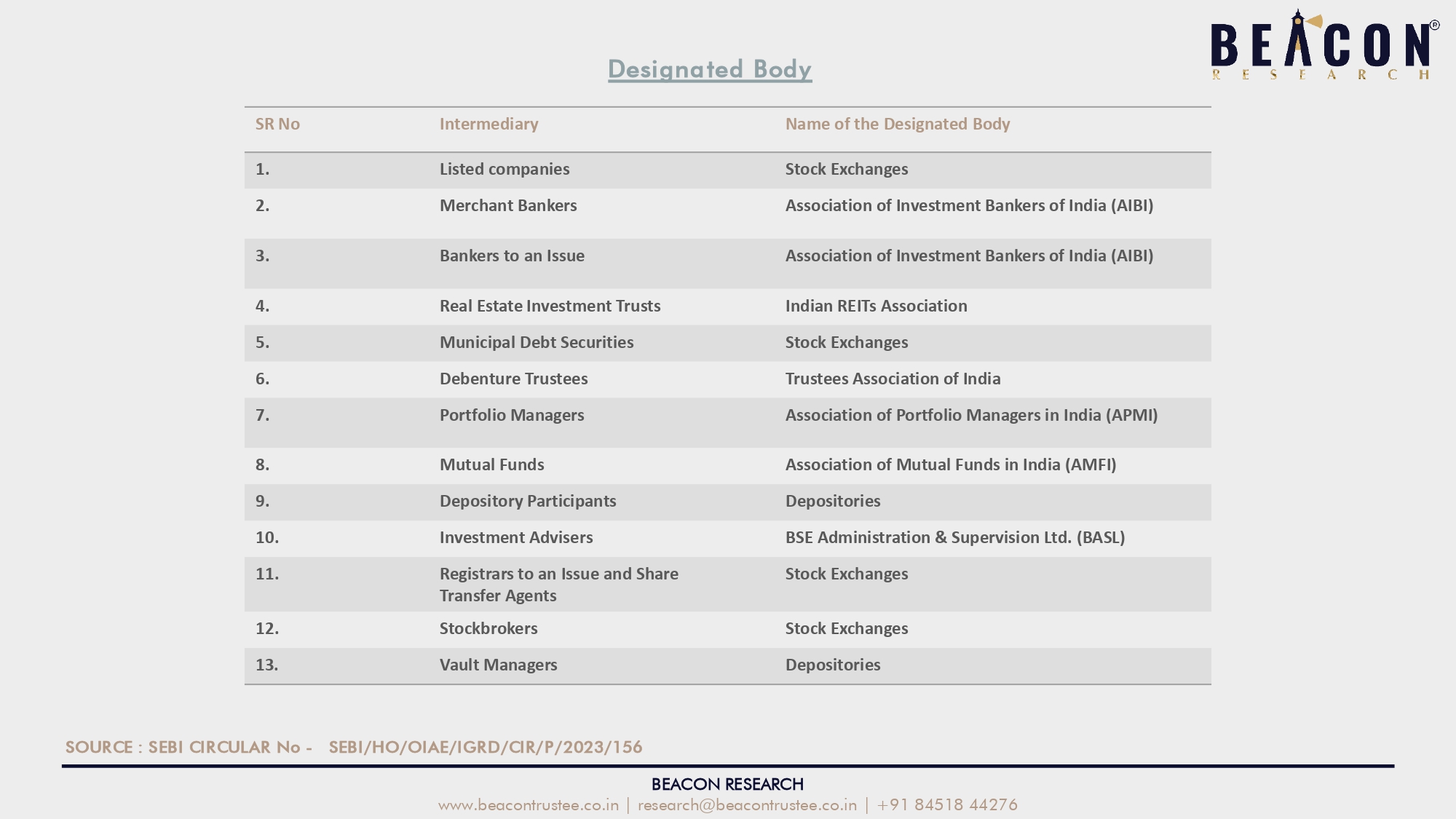This screenshot has width=1456, height=819.
Task: Click the 'Stockbrokers' cell
Action: tap(488, 628)
